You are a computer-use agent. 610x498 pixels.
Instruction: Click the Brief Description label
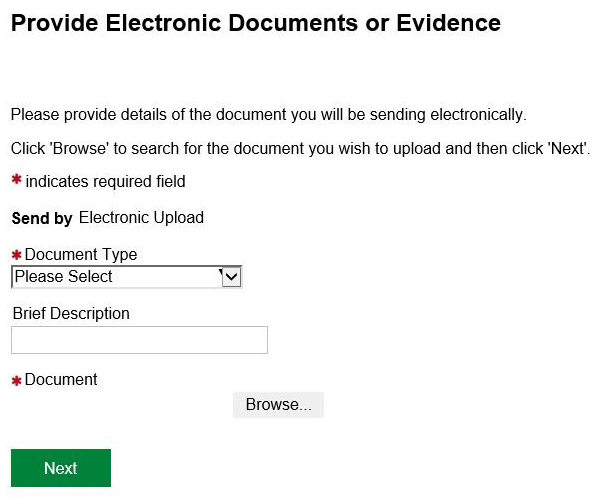[71, 313]
